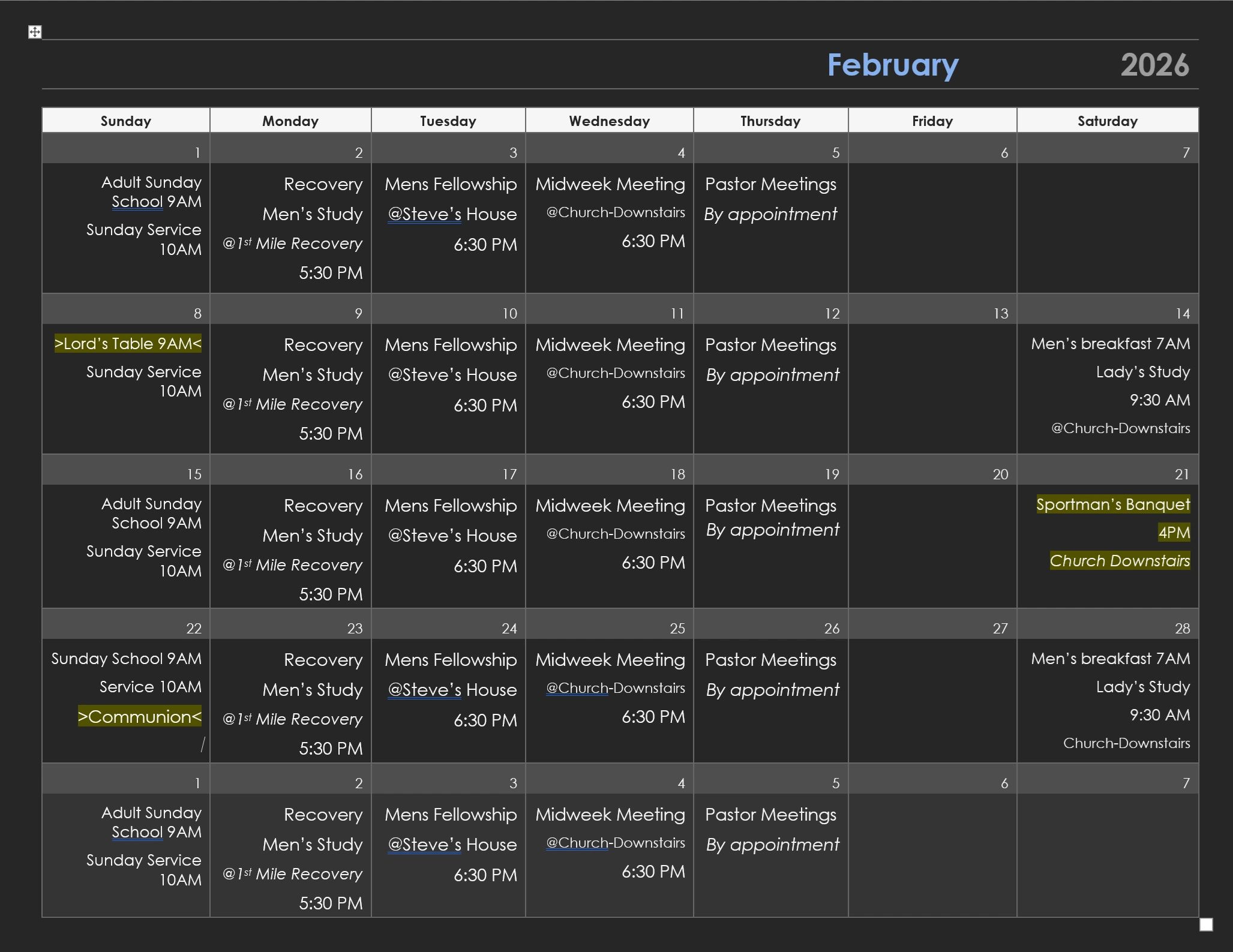This screenshot has height=952, width=1233.
Task: Click the highlighted Lord's Table 9AM text
Action: [x=128, y=344]
